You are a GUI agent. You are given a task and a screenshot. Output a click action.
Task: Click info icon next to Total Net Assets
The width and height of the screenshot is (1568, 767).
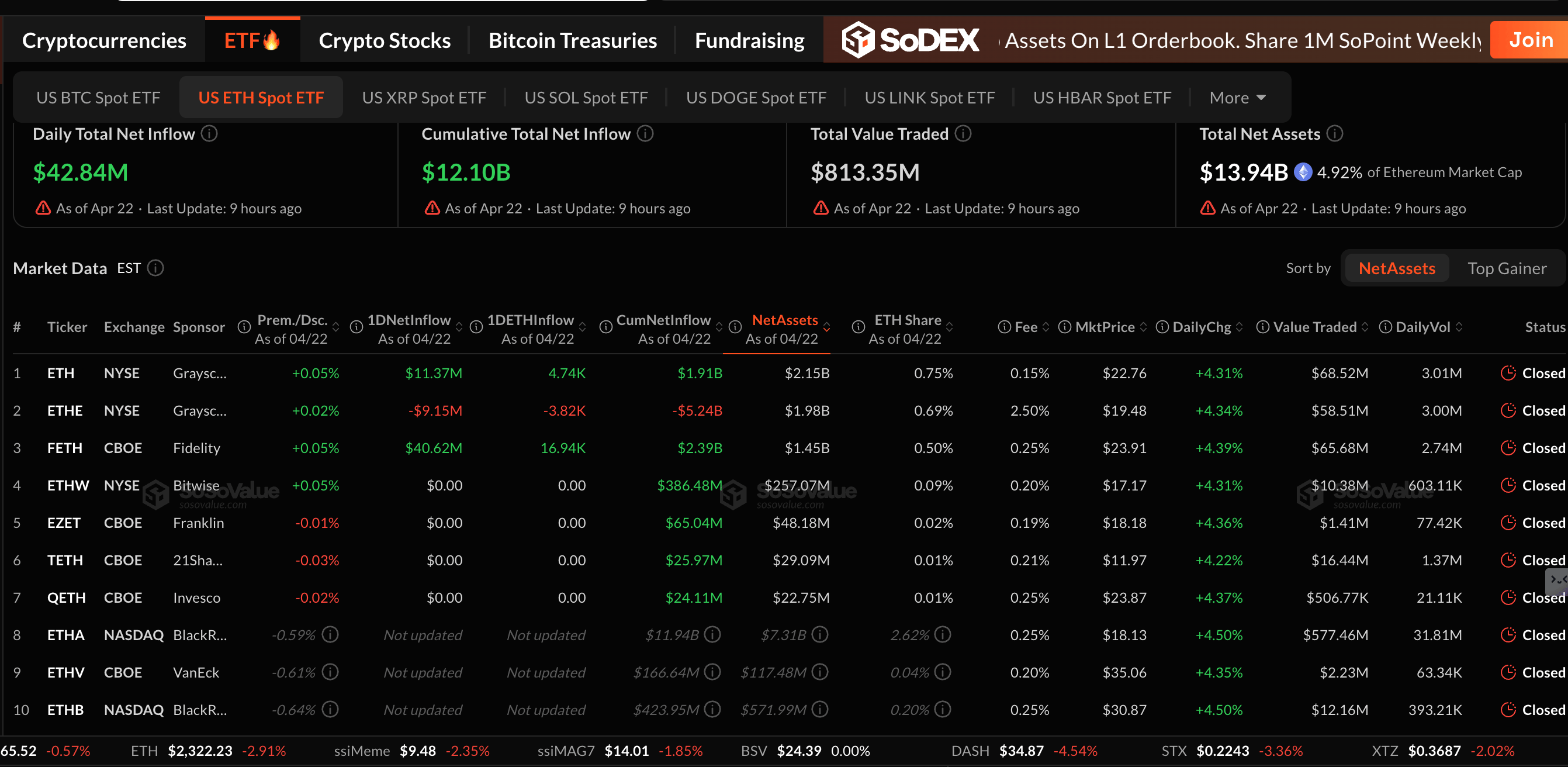1335,133
